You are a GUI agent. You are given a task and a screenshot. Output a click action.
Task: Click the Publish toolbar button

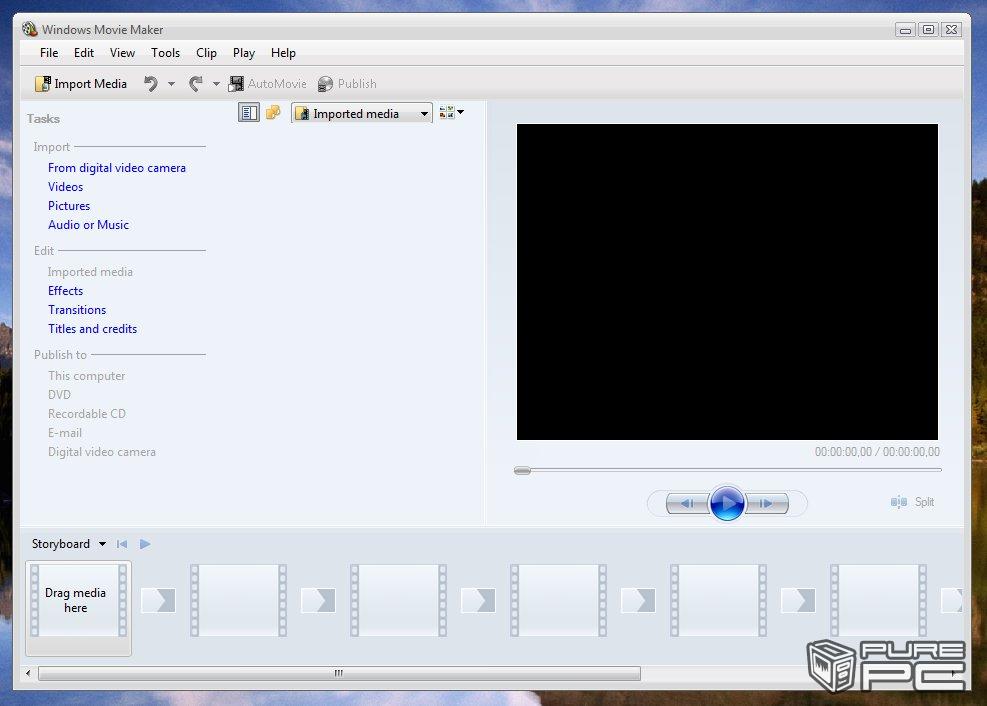(x=347, y=84)
